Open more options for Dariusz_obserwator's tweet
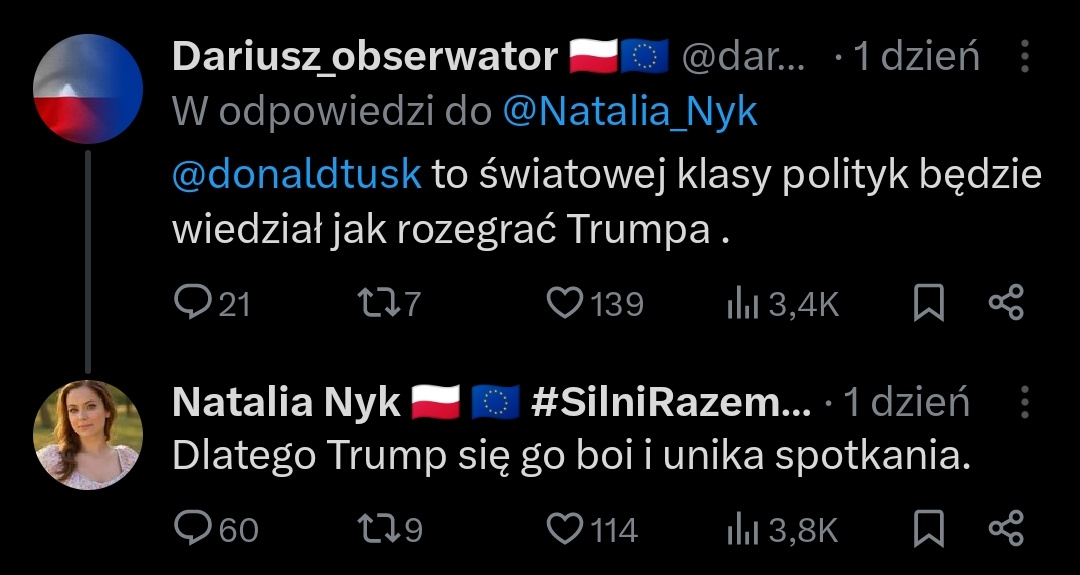Image resolution: width=1080 pixels, height=575 pixels. [x=1024, y=58]
